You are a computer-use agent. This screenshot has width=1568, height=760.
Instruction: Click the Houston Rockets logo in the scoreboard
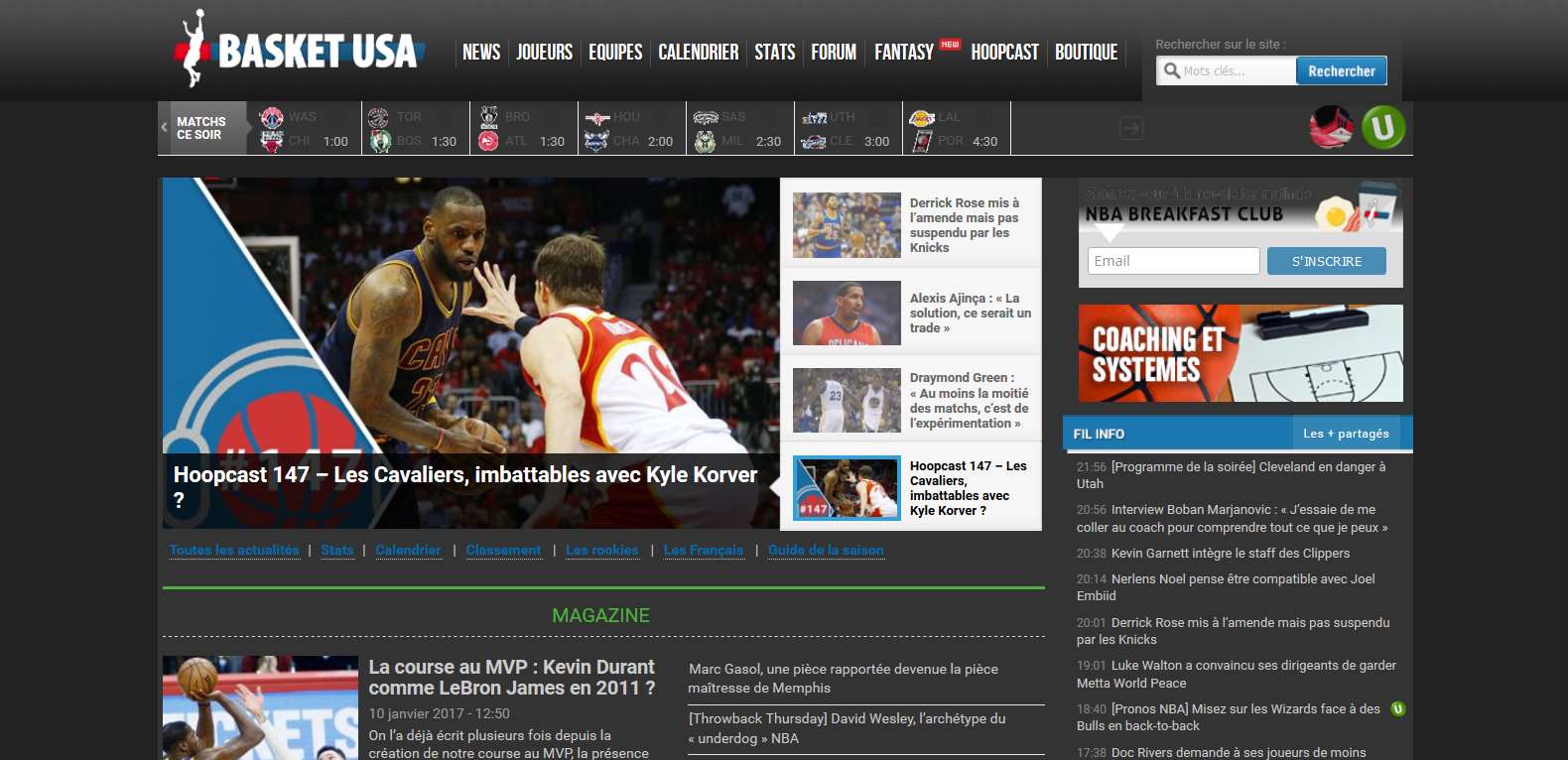point(596,117)
